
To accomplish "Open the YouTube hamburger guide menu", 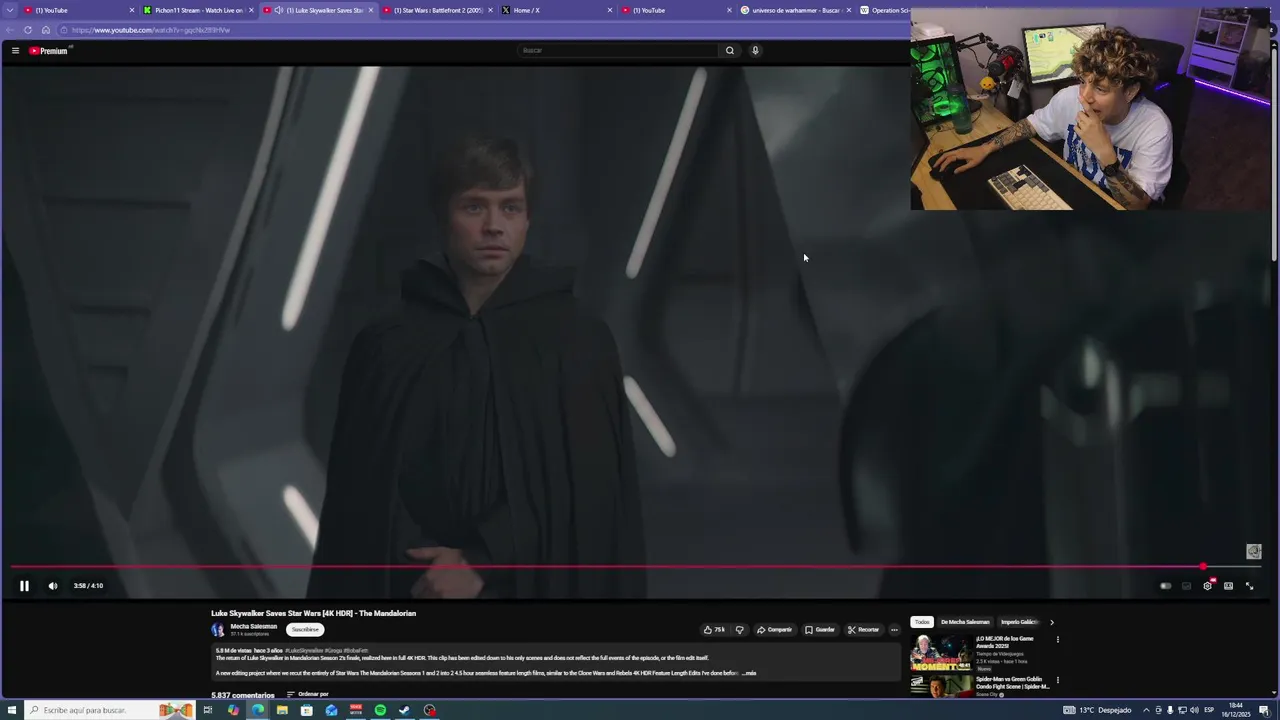I will [15, 50].
